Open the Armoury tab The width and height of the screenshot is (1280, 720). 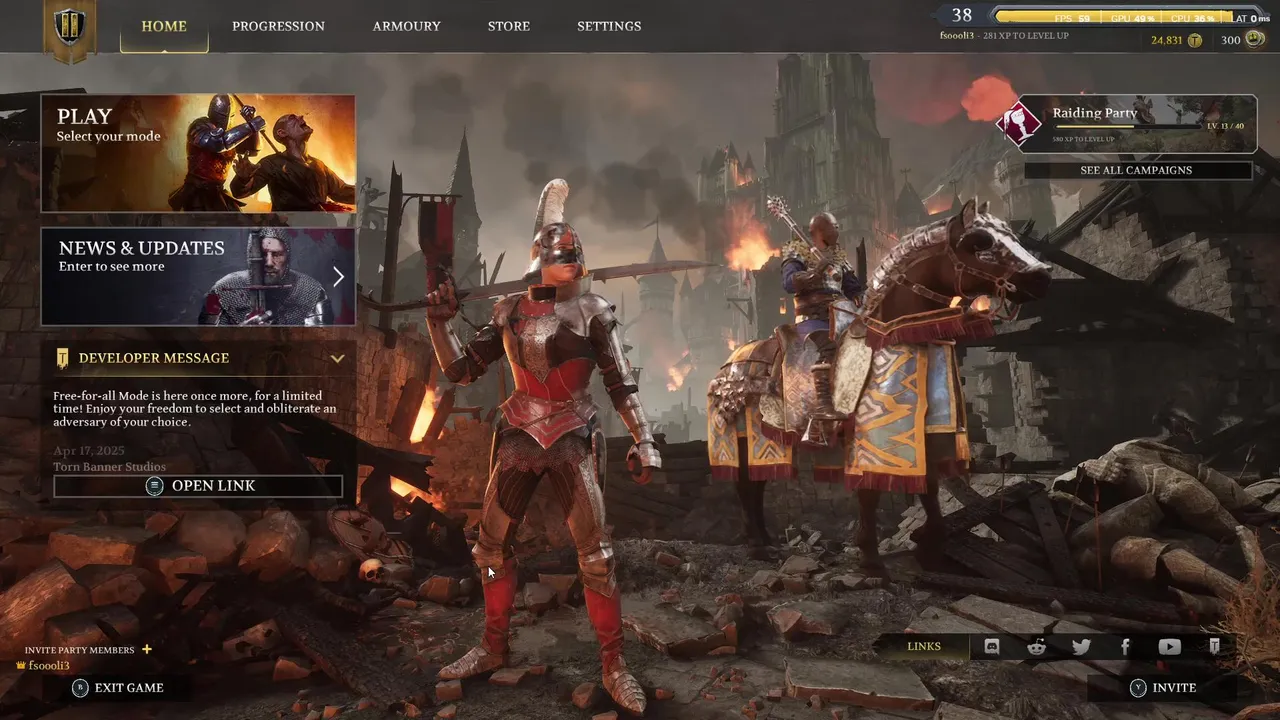pos(406,26)
